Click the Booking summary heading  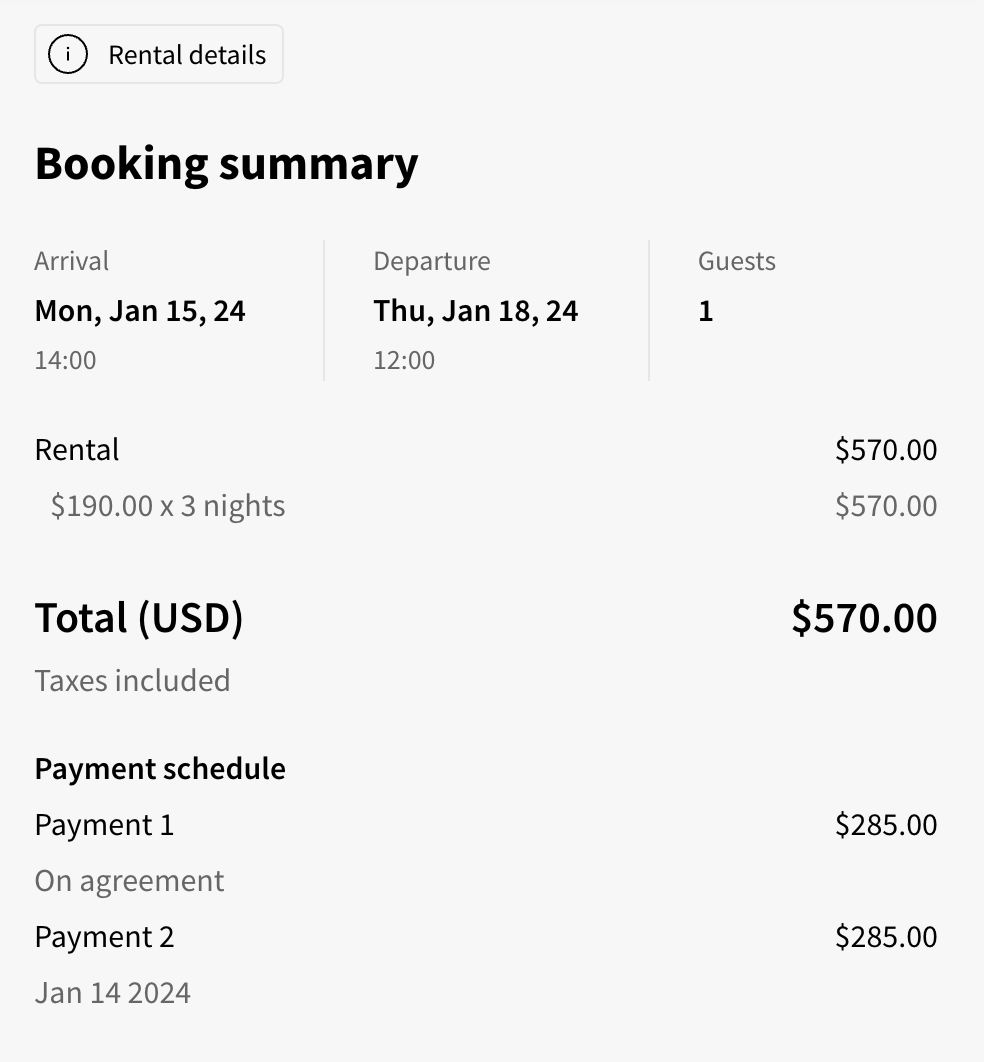pos(226,164)
